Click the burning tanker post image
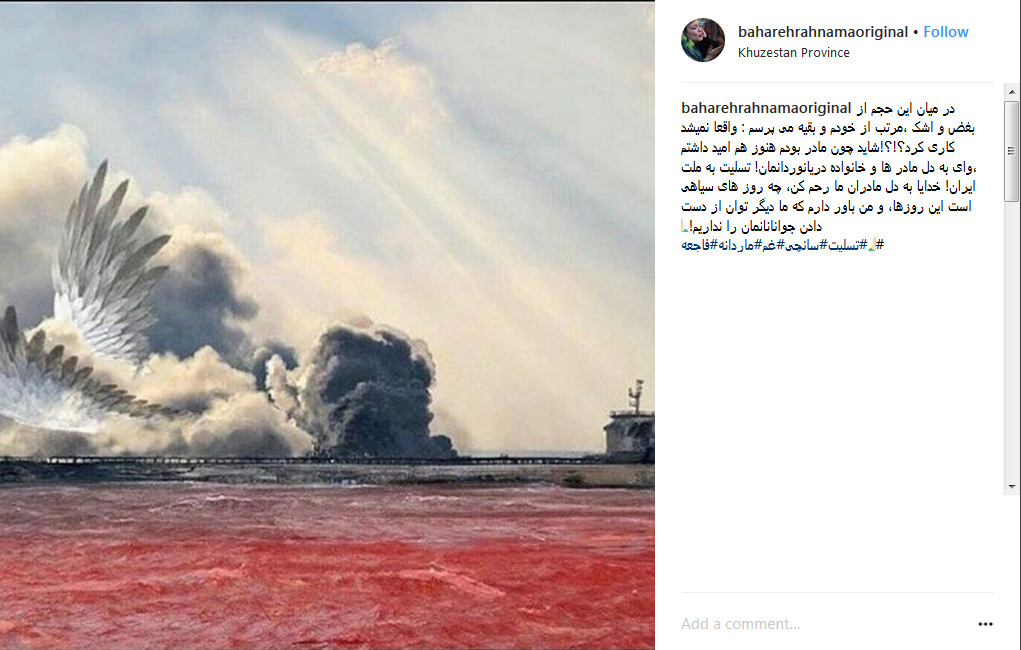Screen dimensions: 1021x650 click(x=327, y=326)
